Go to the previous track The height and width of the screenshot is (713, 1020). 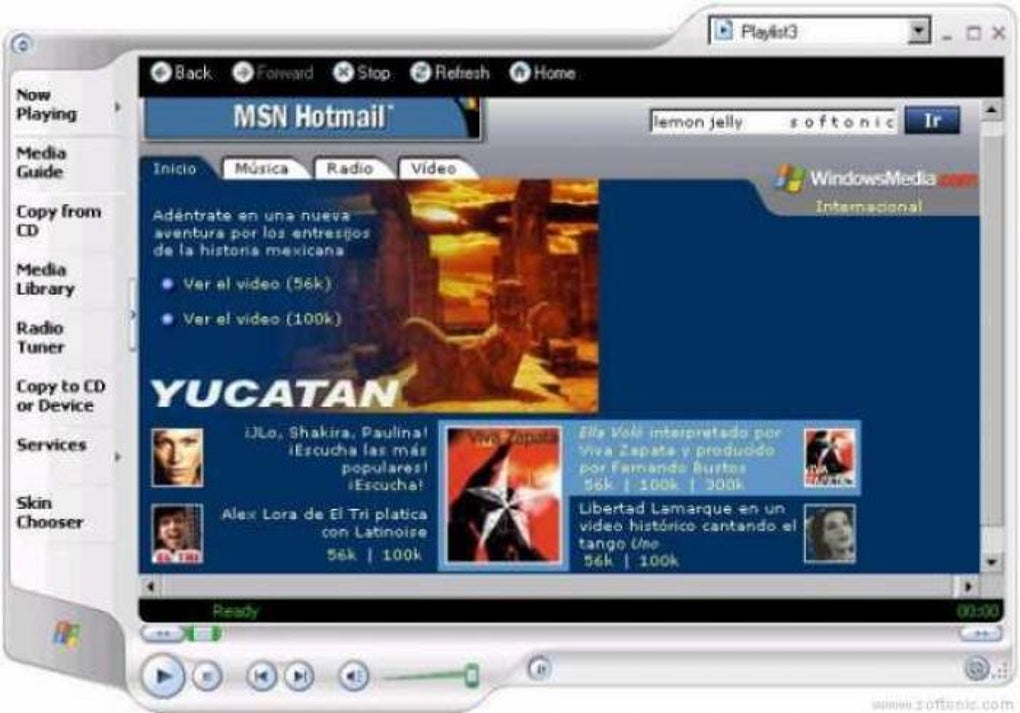(261, 677)
